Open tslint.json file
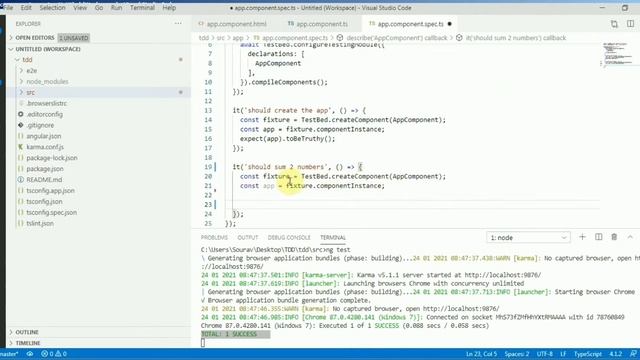The width and height of the screenshot is (640, 360). [x=40, y=223]
